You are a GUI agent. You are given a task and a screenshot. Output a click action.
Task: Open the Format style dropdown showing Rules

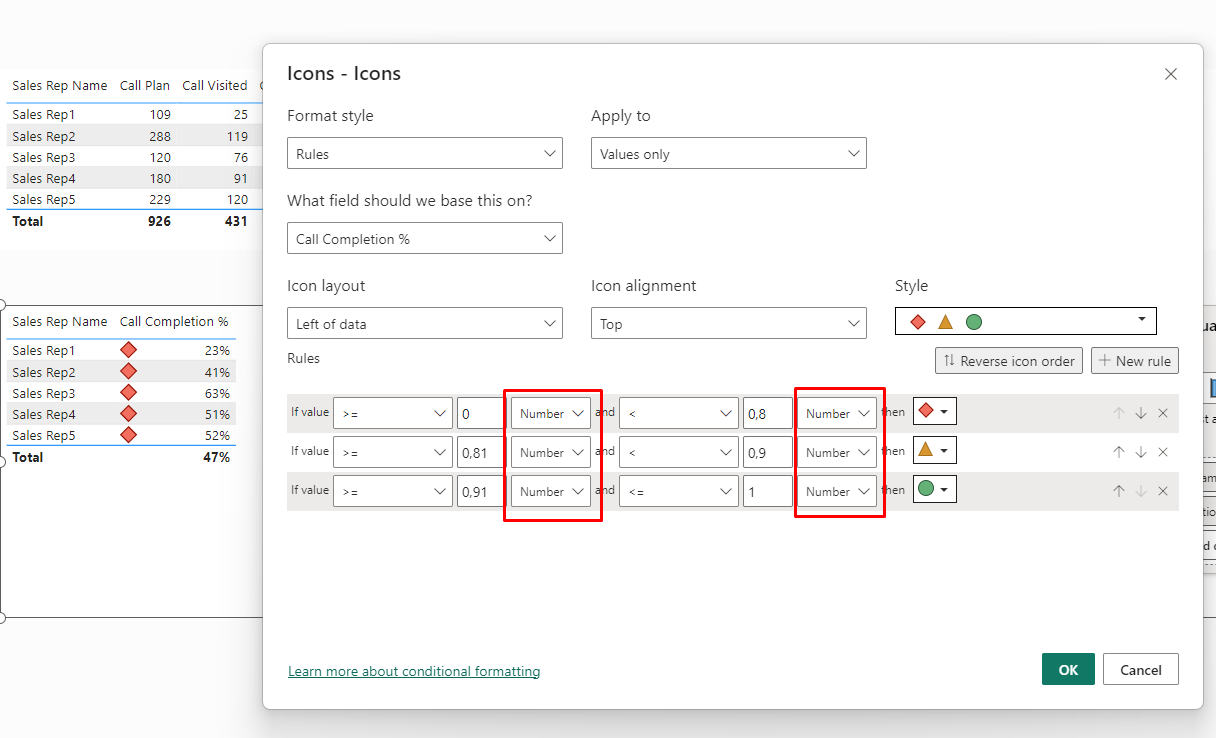tap(425, 154)
